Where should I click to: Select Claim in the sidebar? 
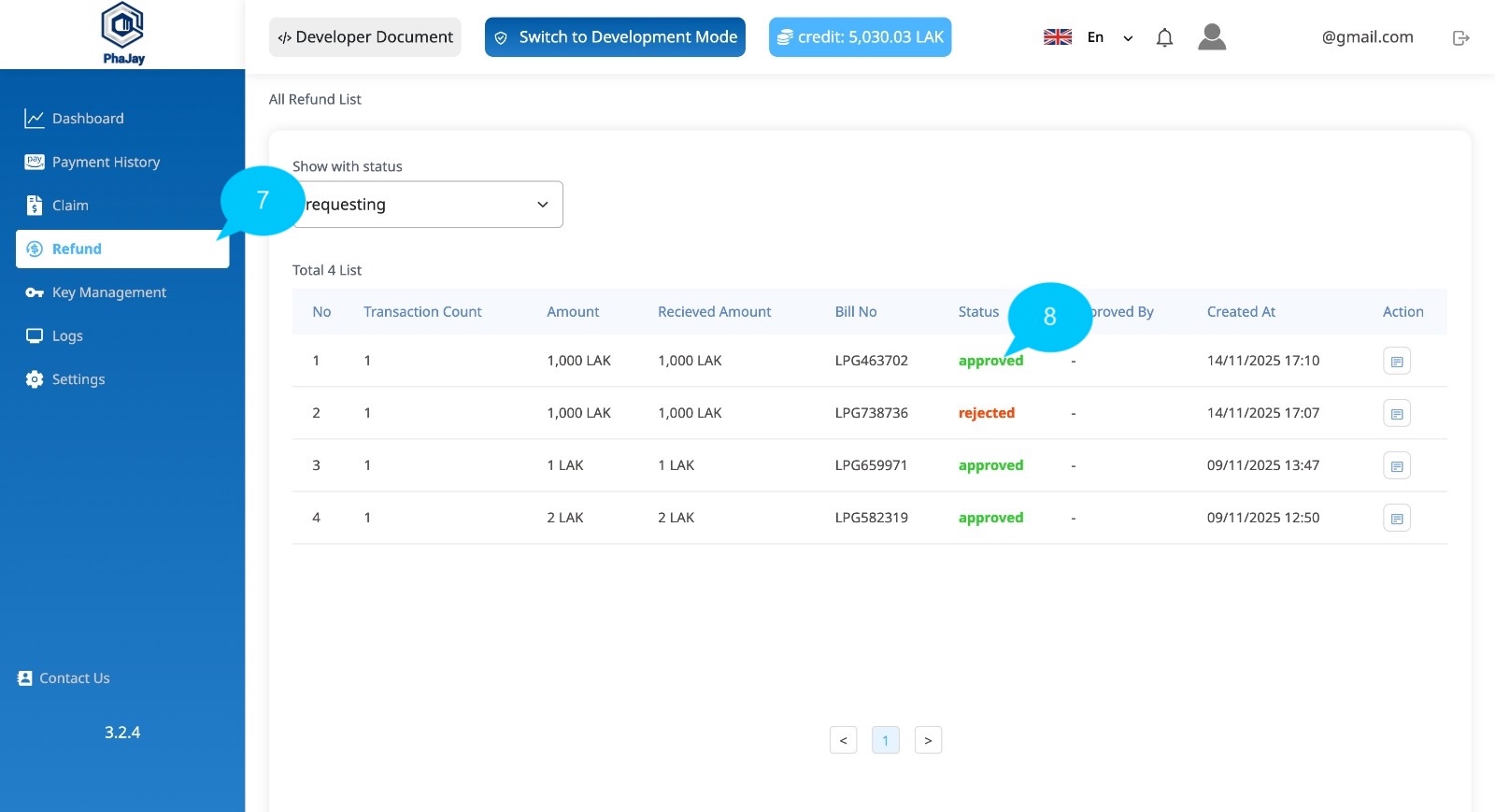click(70, 206)
